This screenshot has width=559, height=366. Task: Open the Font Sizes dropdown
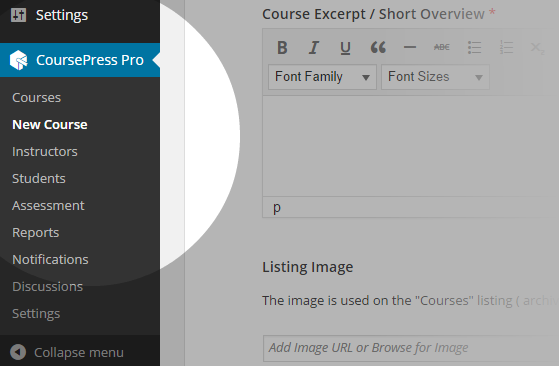tap(435, 77)
